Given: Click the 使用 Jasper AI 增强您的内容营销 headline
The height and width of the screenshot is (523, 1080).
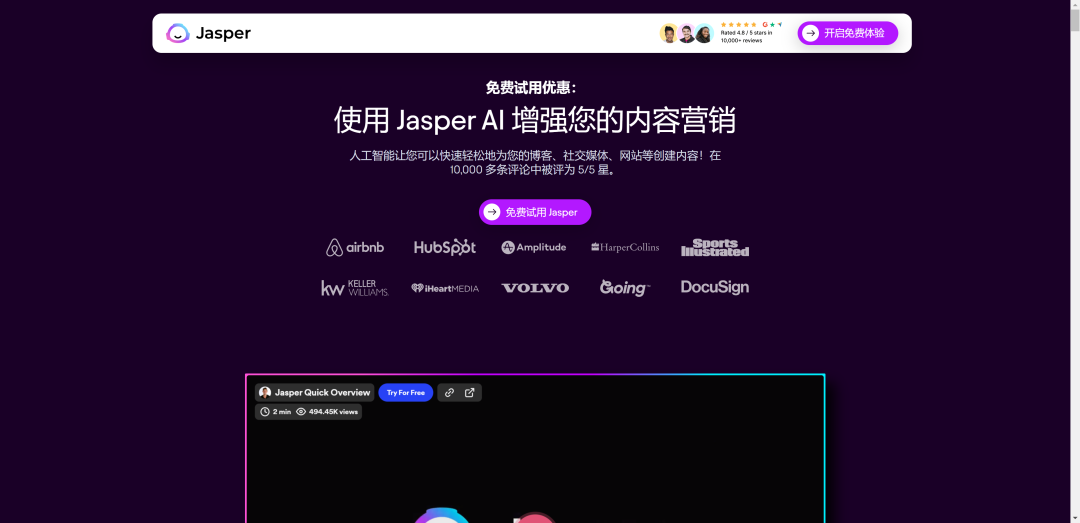Looking at the screenshot, I should 535,121.
